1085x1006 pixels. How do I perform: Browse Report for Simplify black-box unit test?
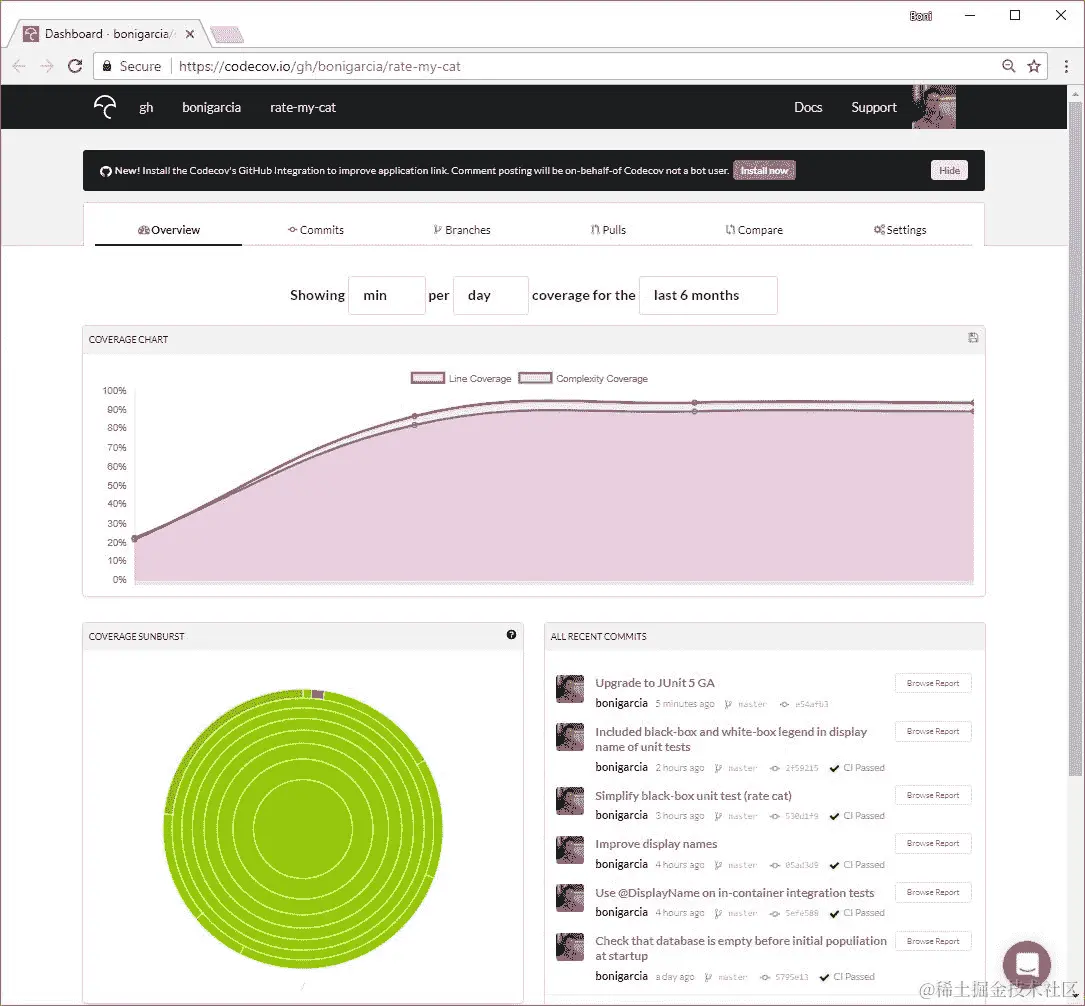(933, 795)
